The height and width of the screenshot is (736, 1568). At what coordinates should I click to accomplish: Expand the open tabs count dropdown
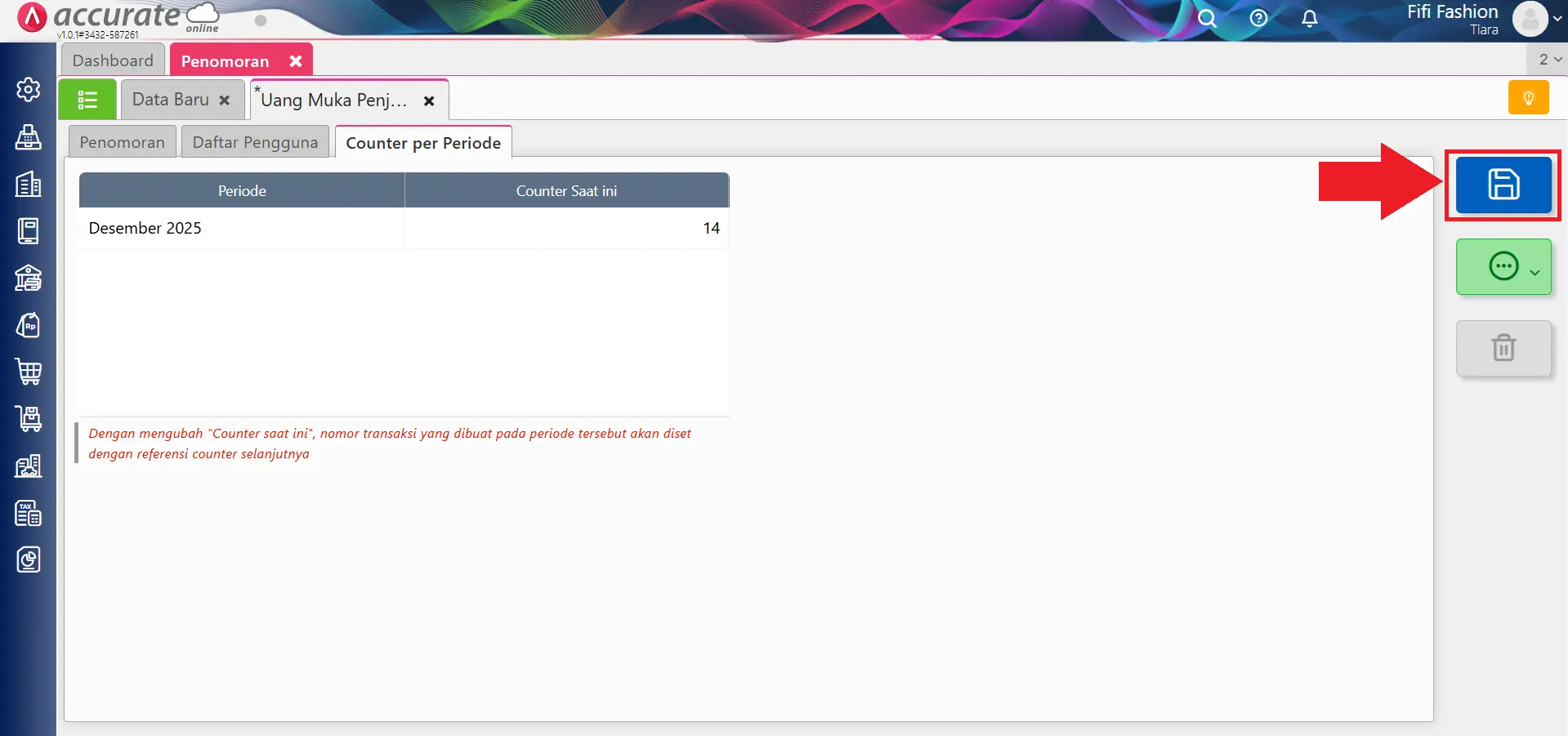pyautogui.click(x=1549, y=59)
